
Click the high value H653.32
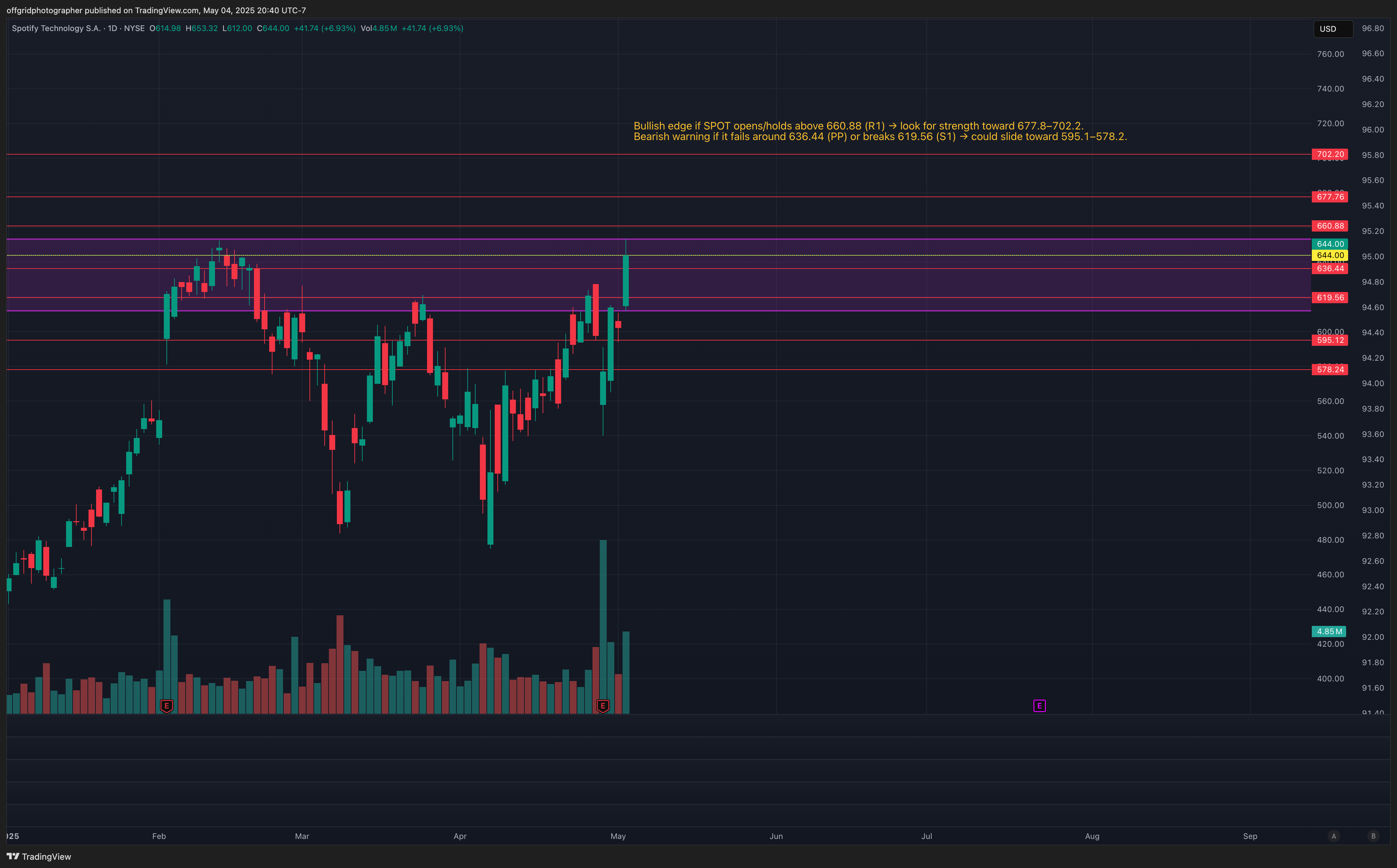pos(201,28)
